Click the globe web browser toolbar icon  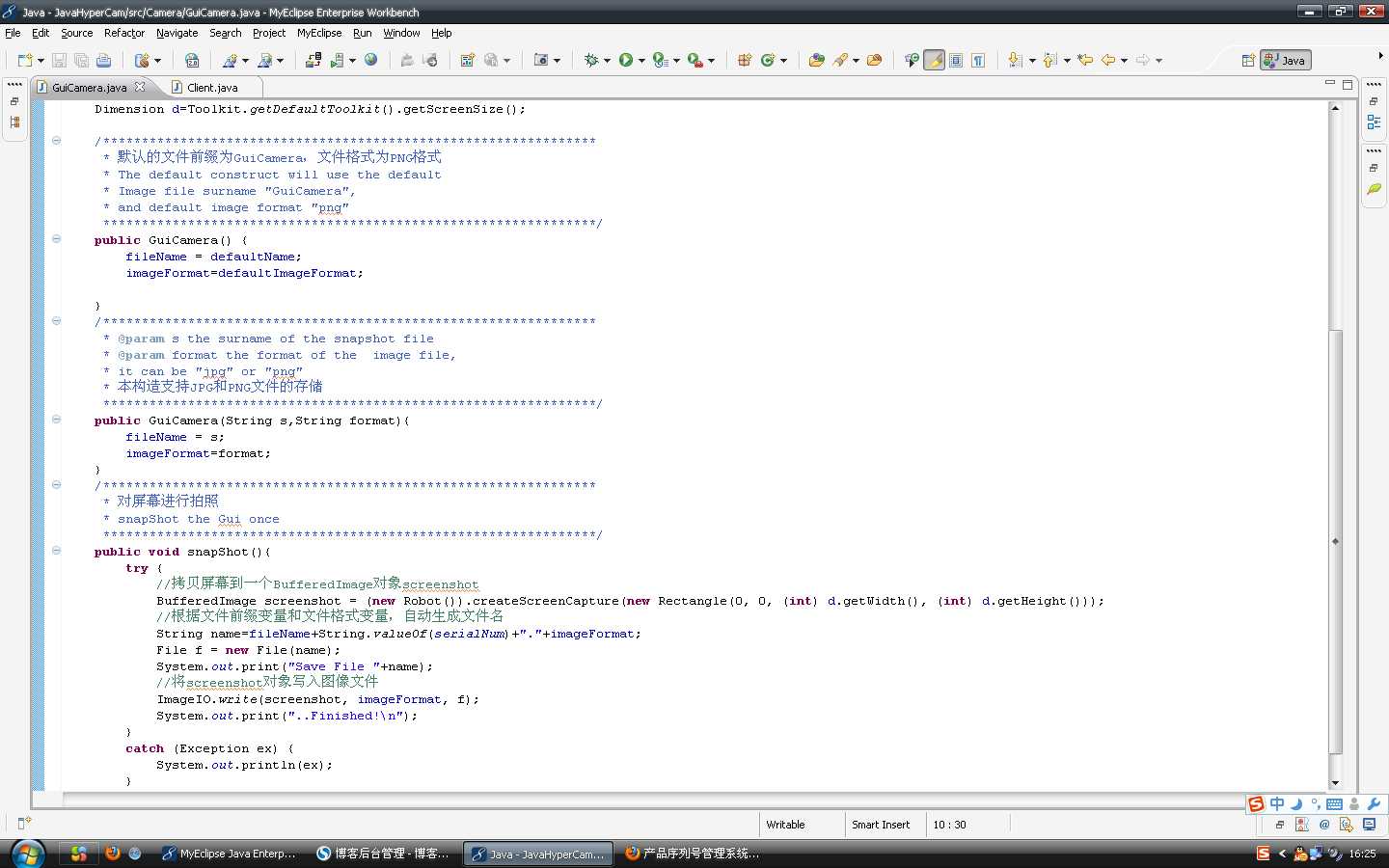370,60
